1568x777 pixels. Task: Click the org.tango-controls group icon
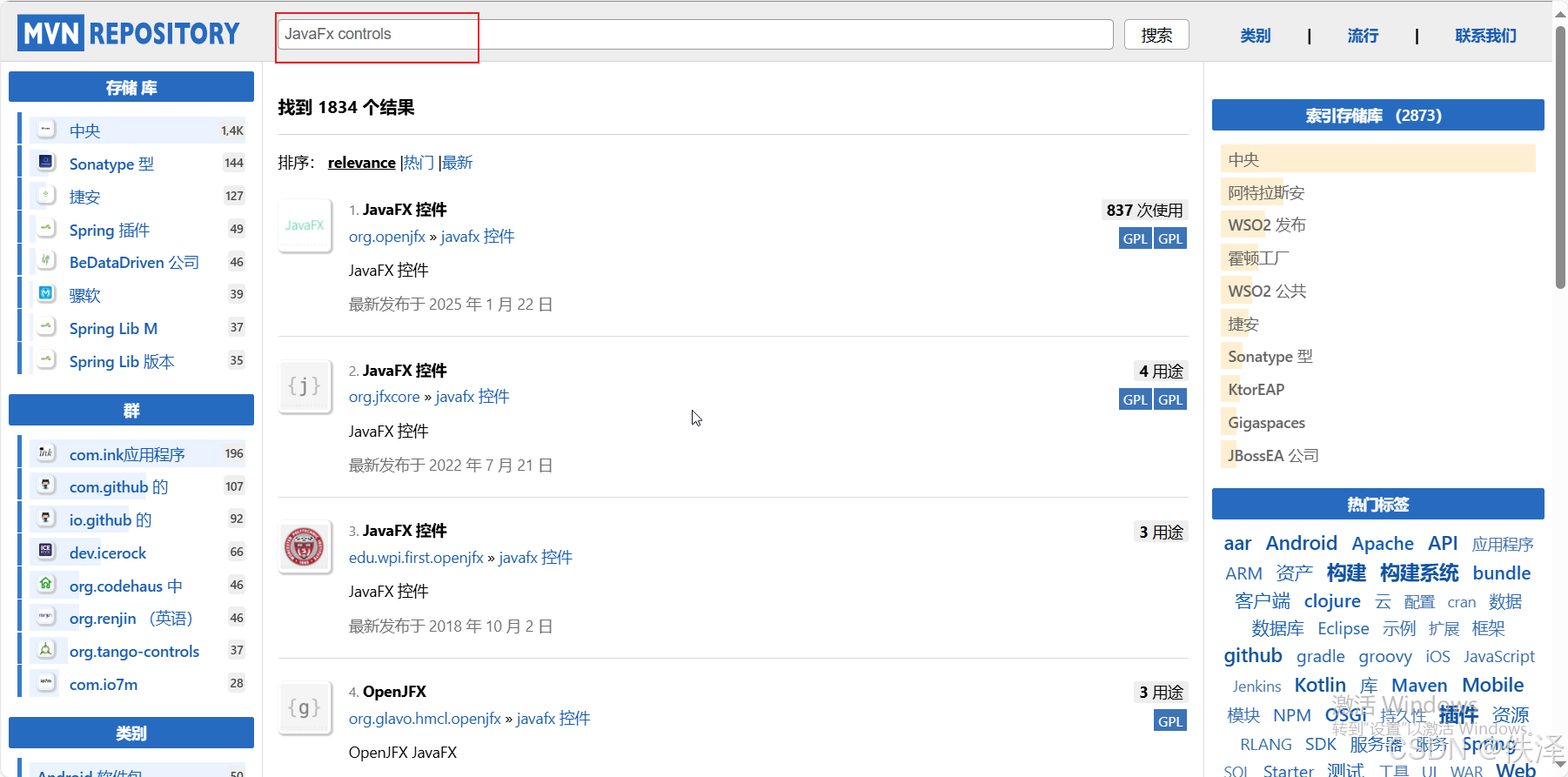46,650
